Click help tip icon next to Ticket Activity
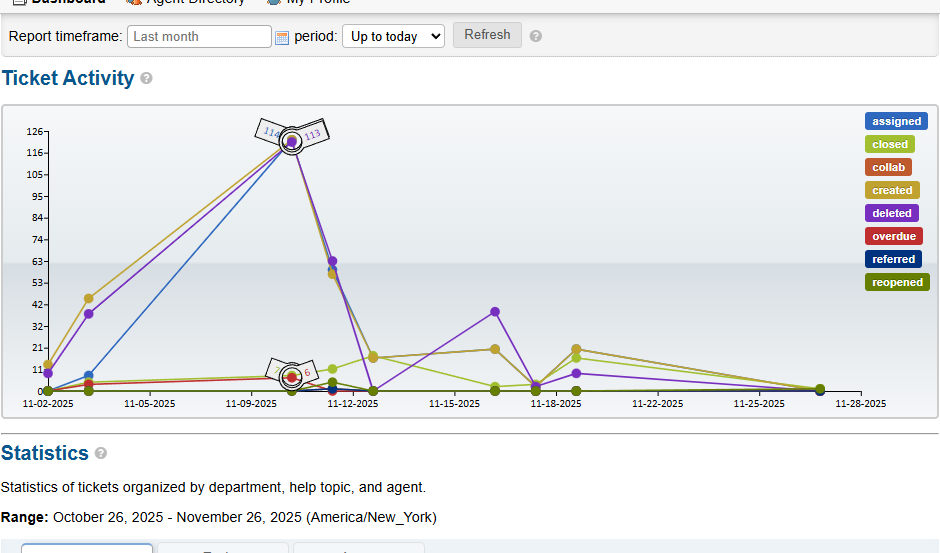Viewport: 940px width, 553px height. point(147,78)
